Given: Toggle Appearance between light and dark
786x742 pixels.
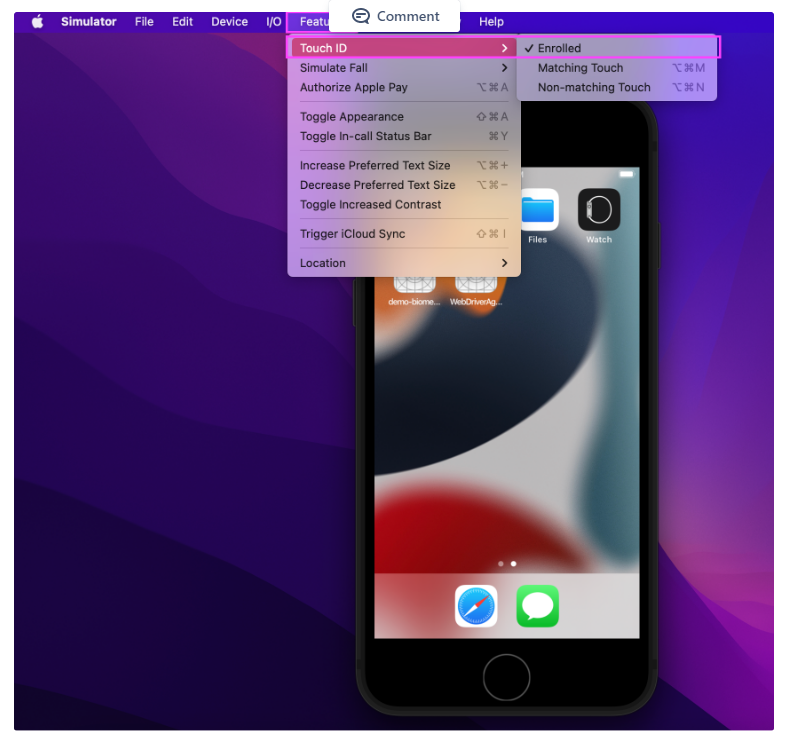Looking at the screenshot, I should coord(351,117).
